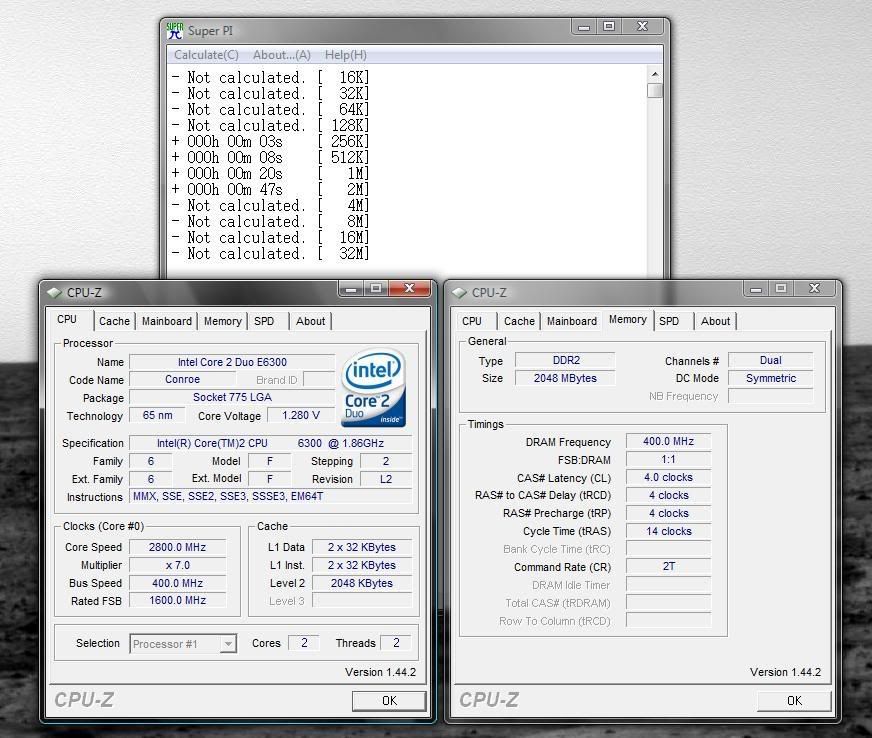
Task: Click the memory Type value 'DDR2'
Action: tap(566, 360)
